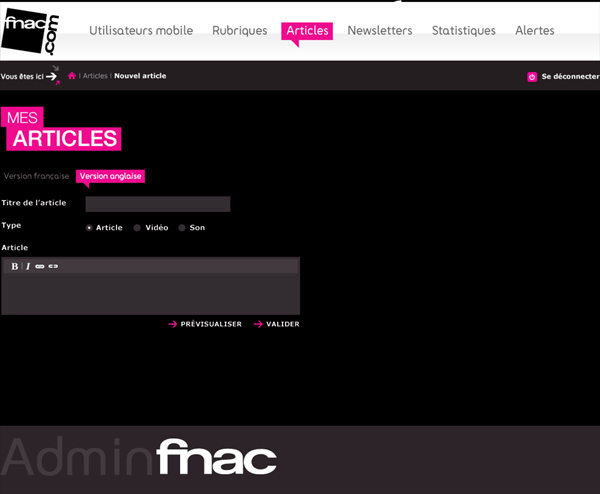Open the Rubriques section
This screenshot has height=494, width=600.
240,31
